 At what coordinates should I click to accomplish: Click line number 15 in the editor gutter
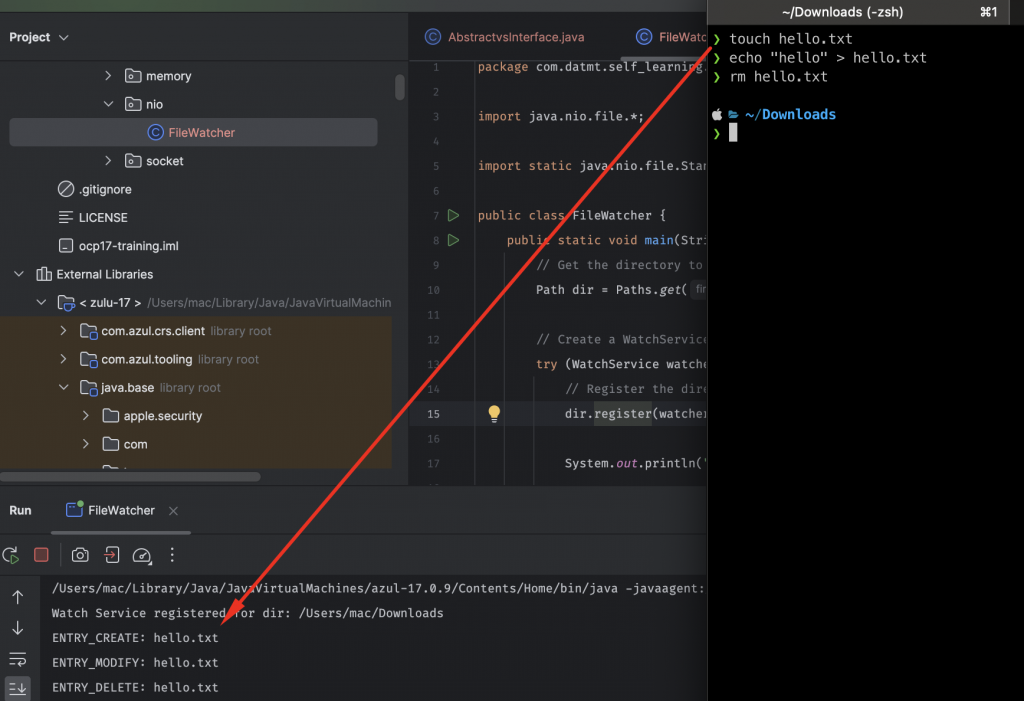[434, 414]
